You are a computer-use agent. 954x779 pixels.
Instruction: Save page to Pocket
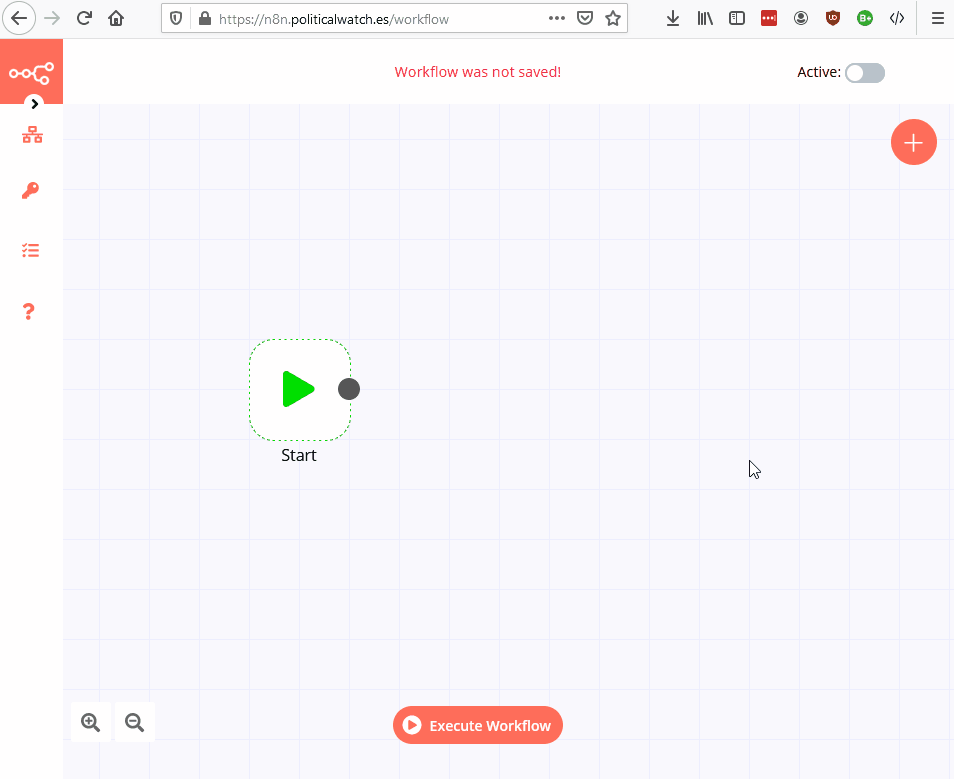point(585,18)
